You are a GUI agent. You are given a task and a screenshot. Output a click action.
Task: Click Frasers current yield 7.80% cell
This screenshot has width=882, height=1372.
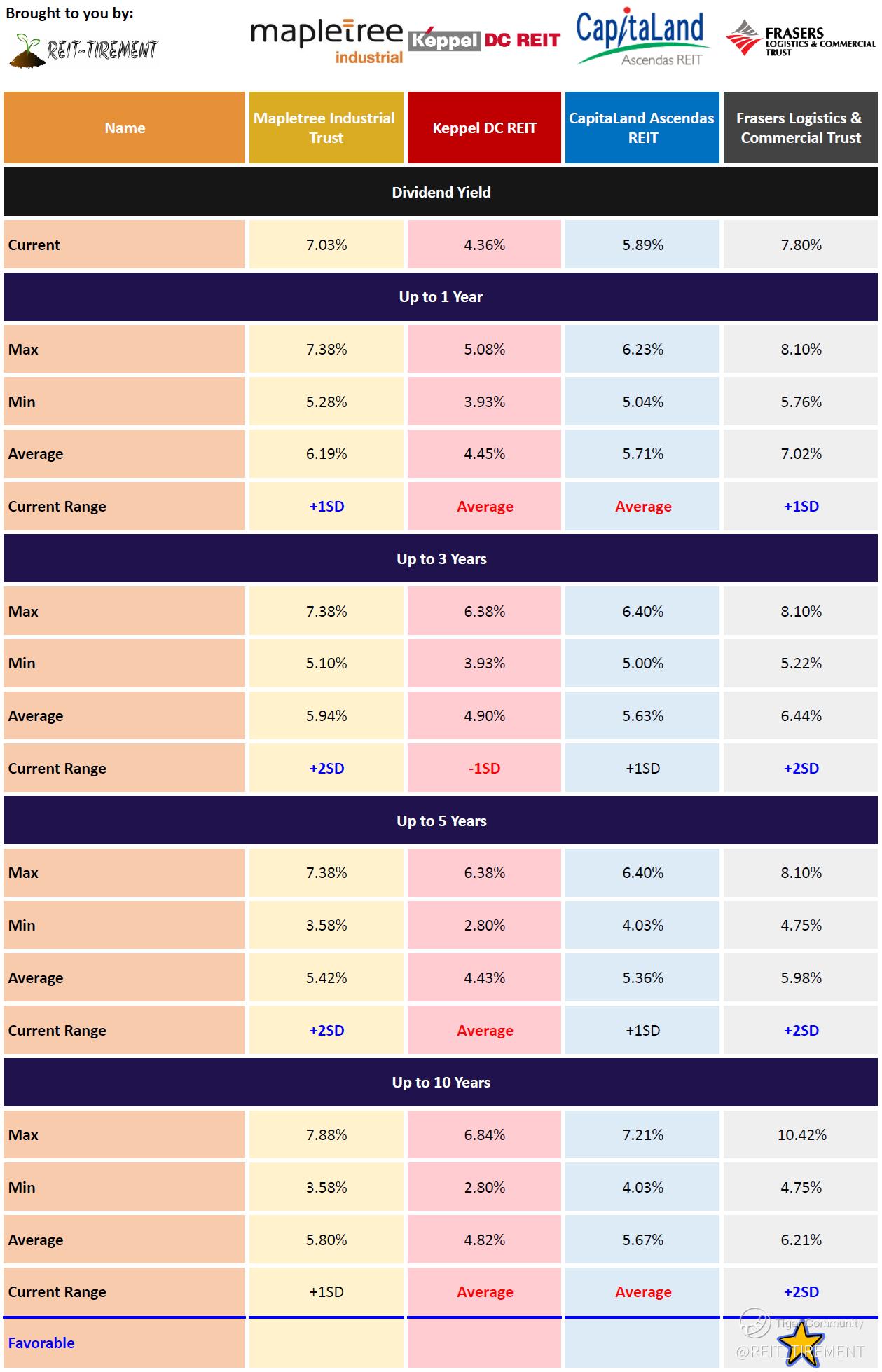coord(801,245)
